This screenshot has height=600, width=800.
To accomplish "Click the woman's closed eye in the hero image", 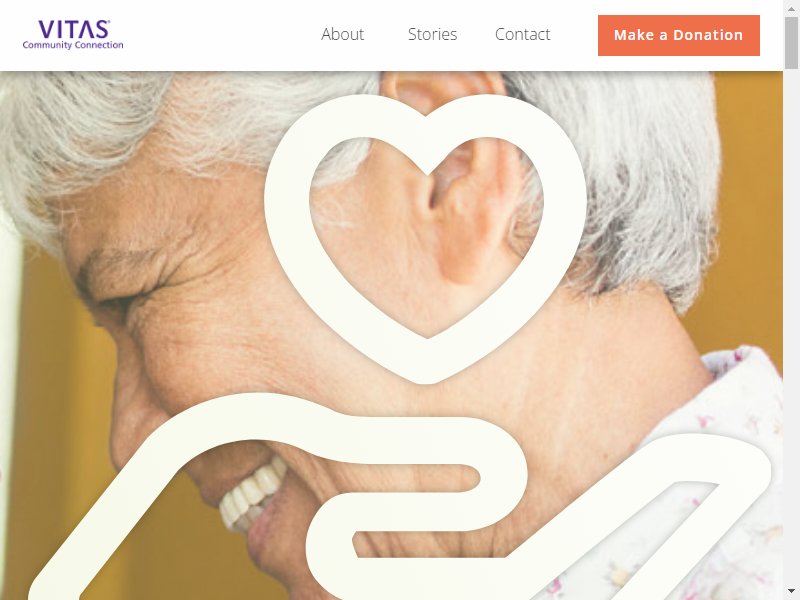I will [x=120, y=302].
